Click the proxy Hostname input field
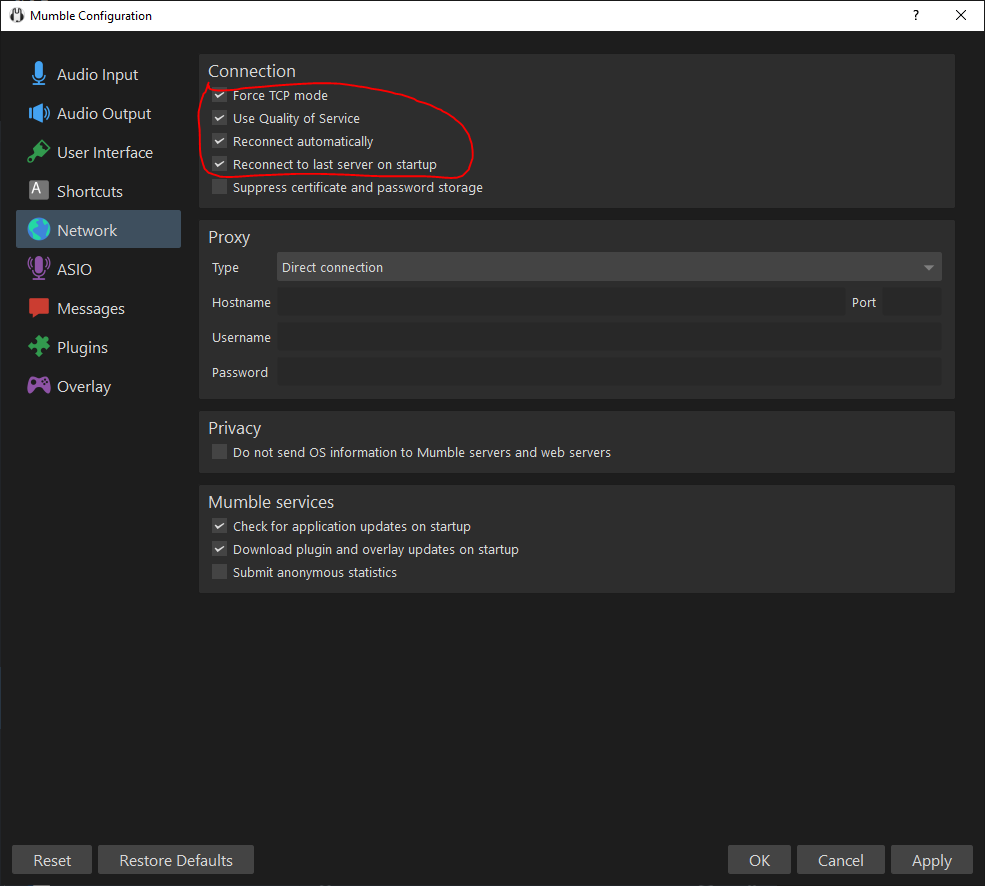This screenshot has width=985, height=886. point(560,302)
